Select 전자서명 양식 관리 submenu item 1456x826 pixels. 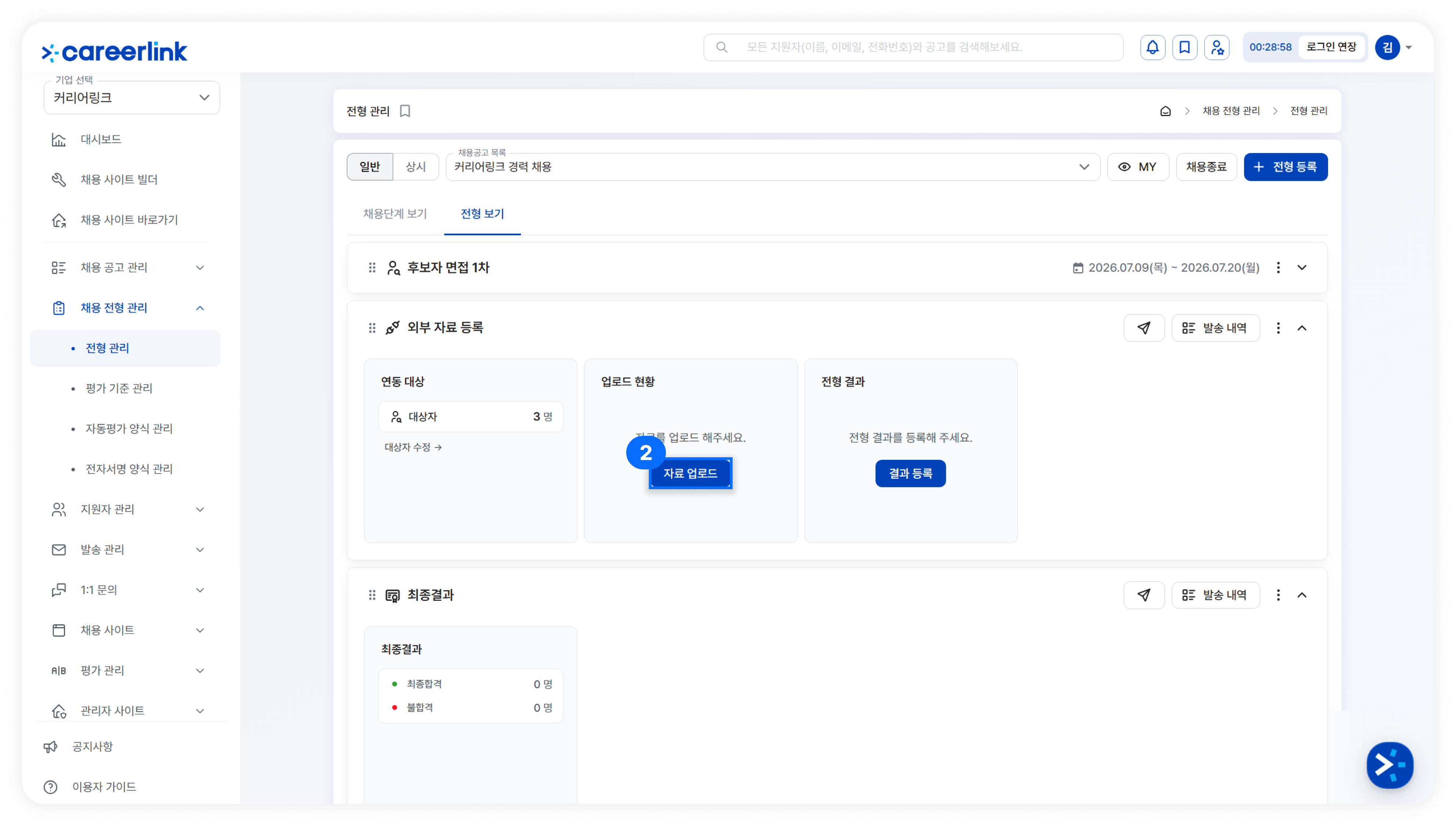coord(129,469)
